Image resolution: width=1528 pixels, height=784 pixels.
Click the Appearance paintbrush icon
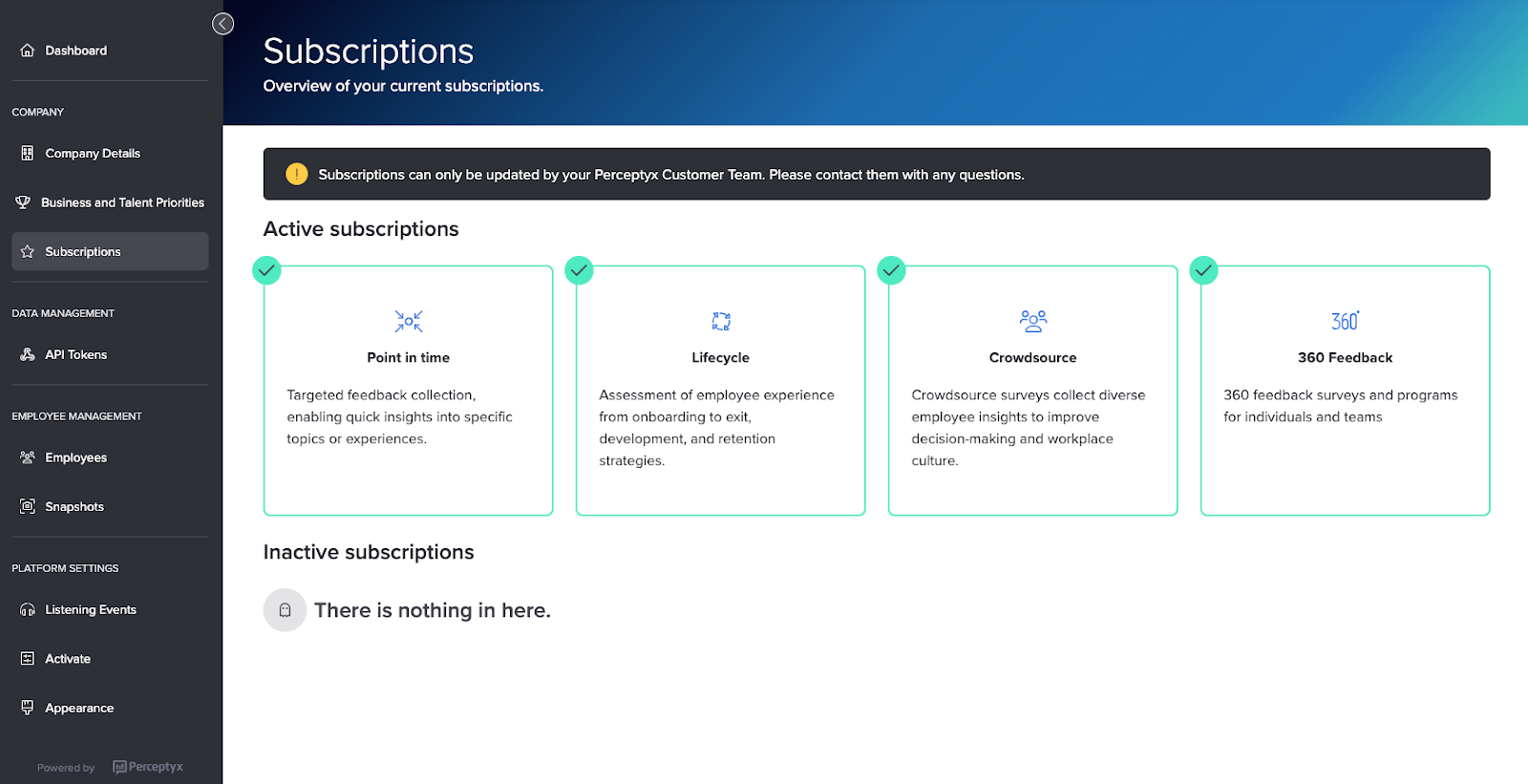(28, 708)
